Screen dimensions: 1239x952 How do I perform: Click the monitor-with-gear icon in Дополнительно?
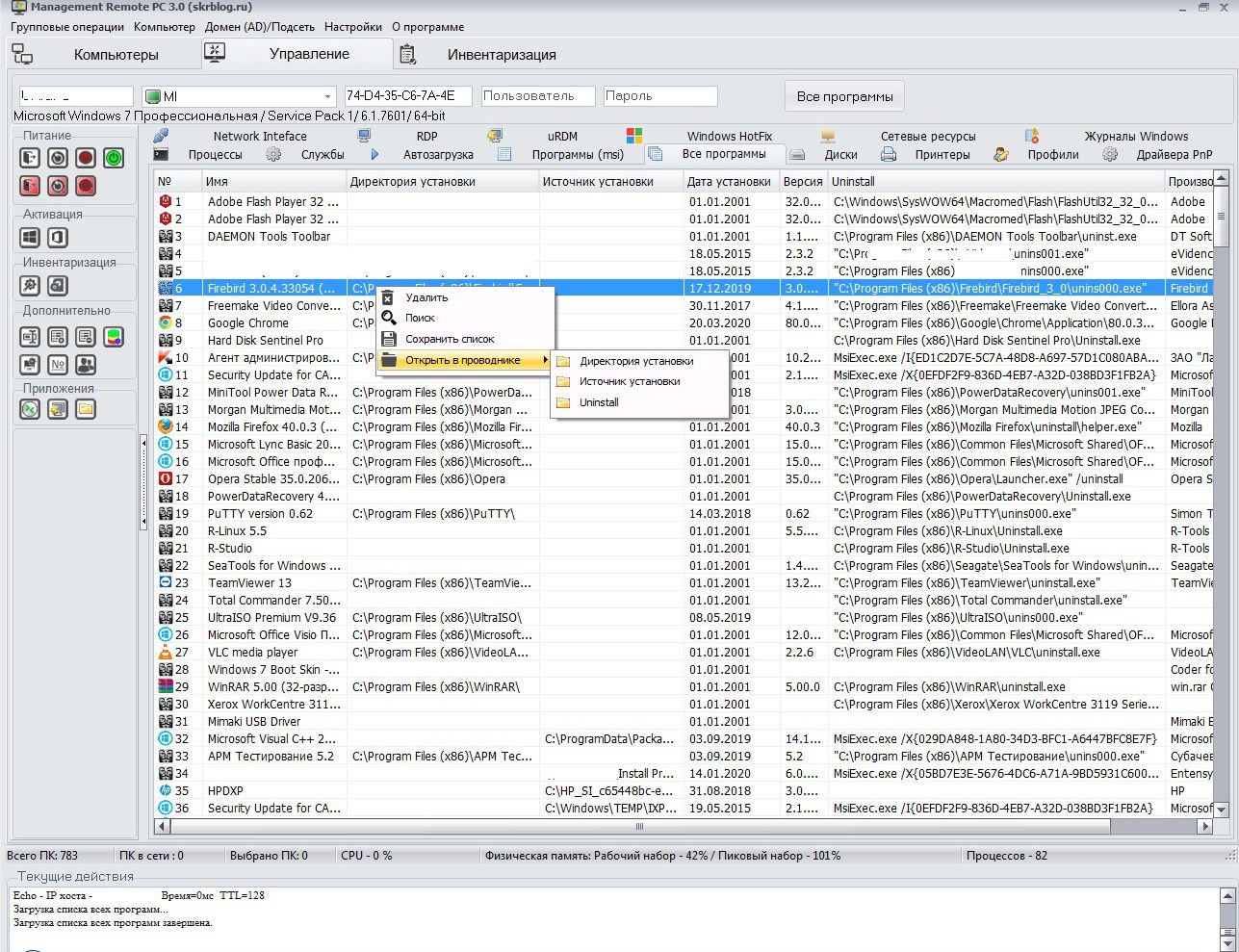point(30,365)
